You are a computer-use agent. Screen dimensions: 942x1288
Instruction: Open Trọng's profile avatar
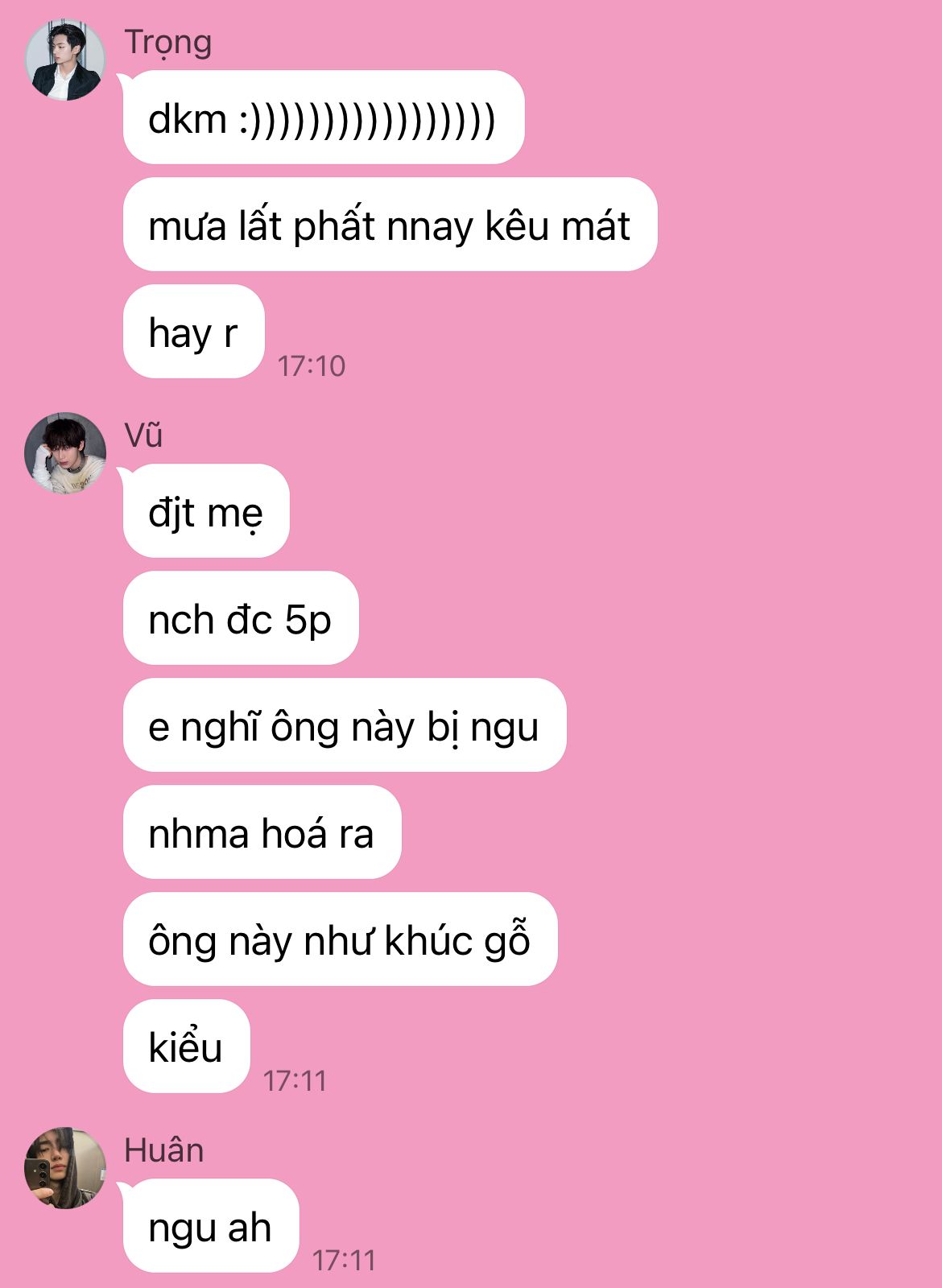pos(65,60)
